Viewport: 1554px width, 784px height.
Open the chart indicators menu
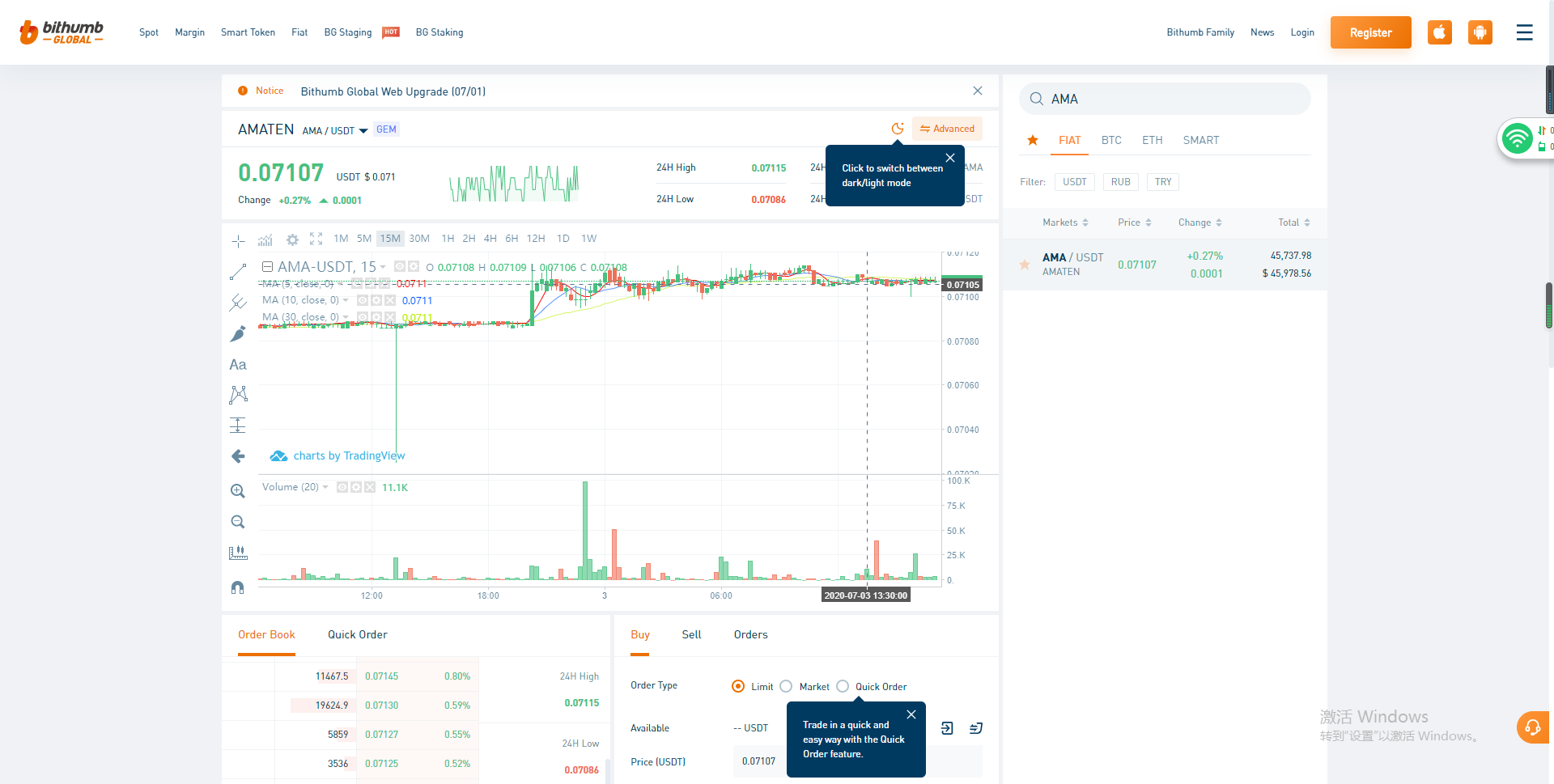tap(265, 239)
